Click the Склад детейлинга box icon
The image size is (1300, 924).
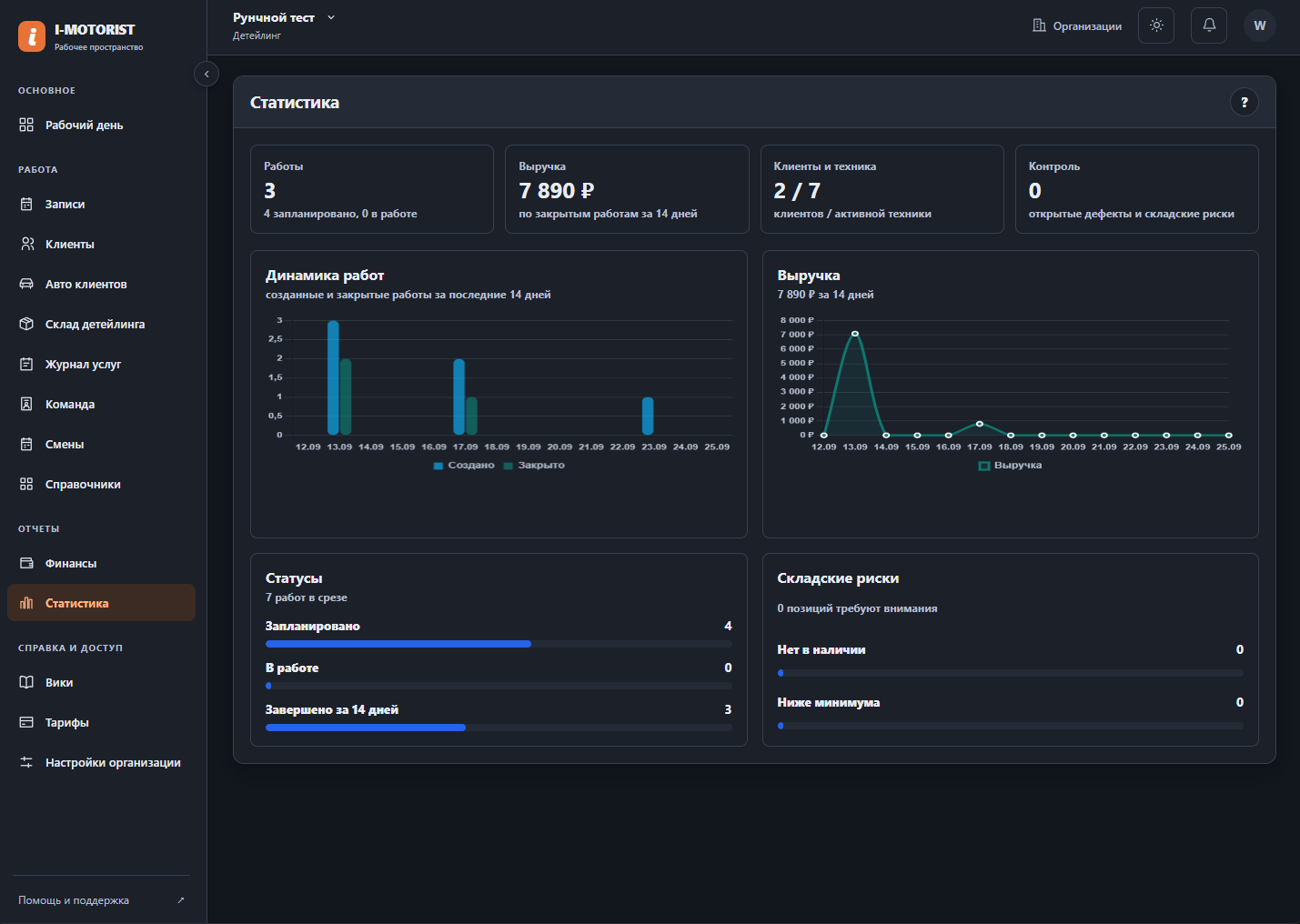click(x=26, y=324)
